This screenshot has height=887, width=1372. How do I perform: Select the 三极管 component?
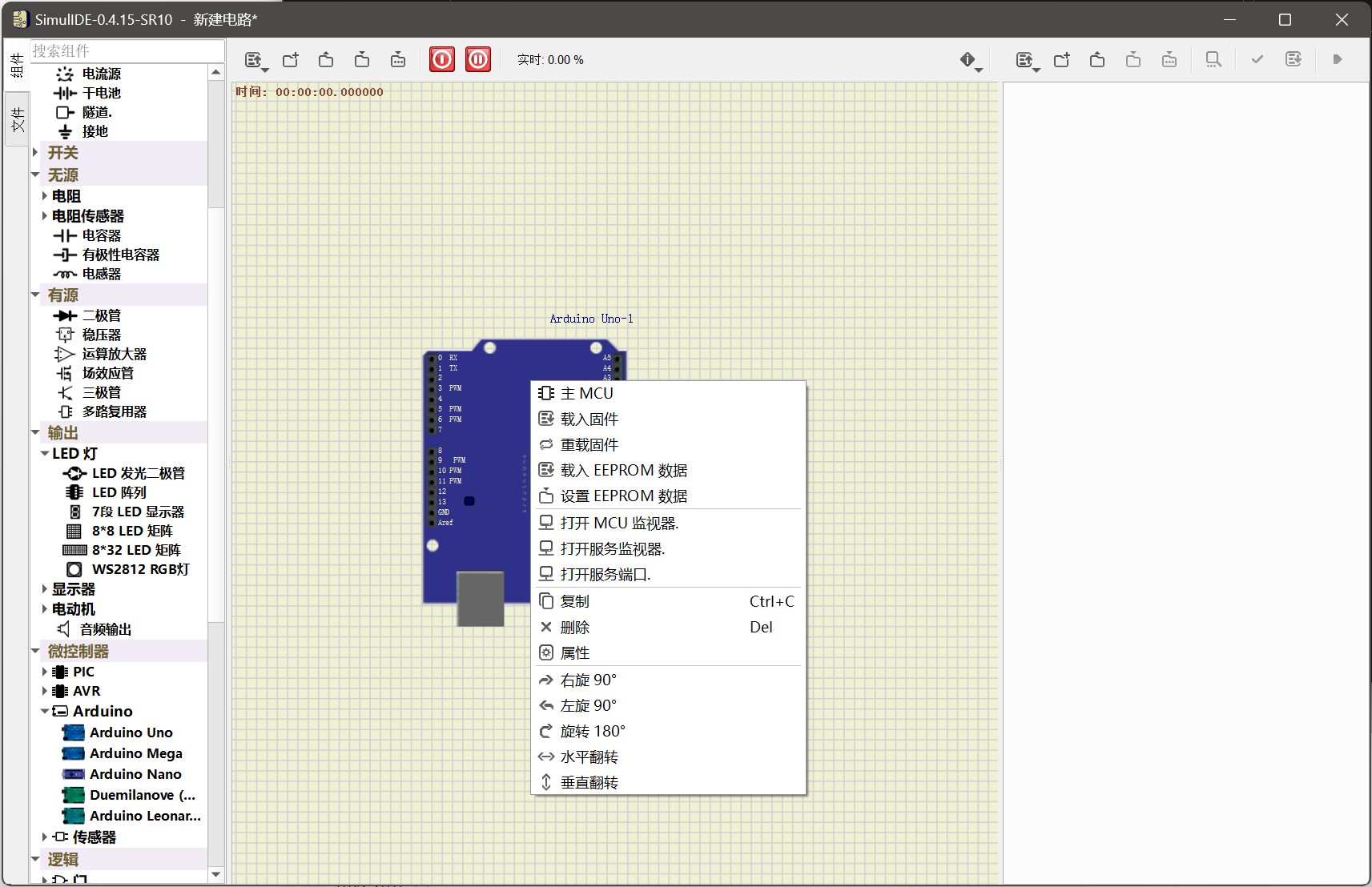tap(102, 392)
